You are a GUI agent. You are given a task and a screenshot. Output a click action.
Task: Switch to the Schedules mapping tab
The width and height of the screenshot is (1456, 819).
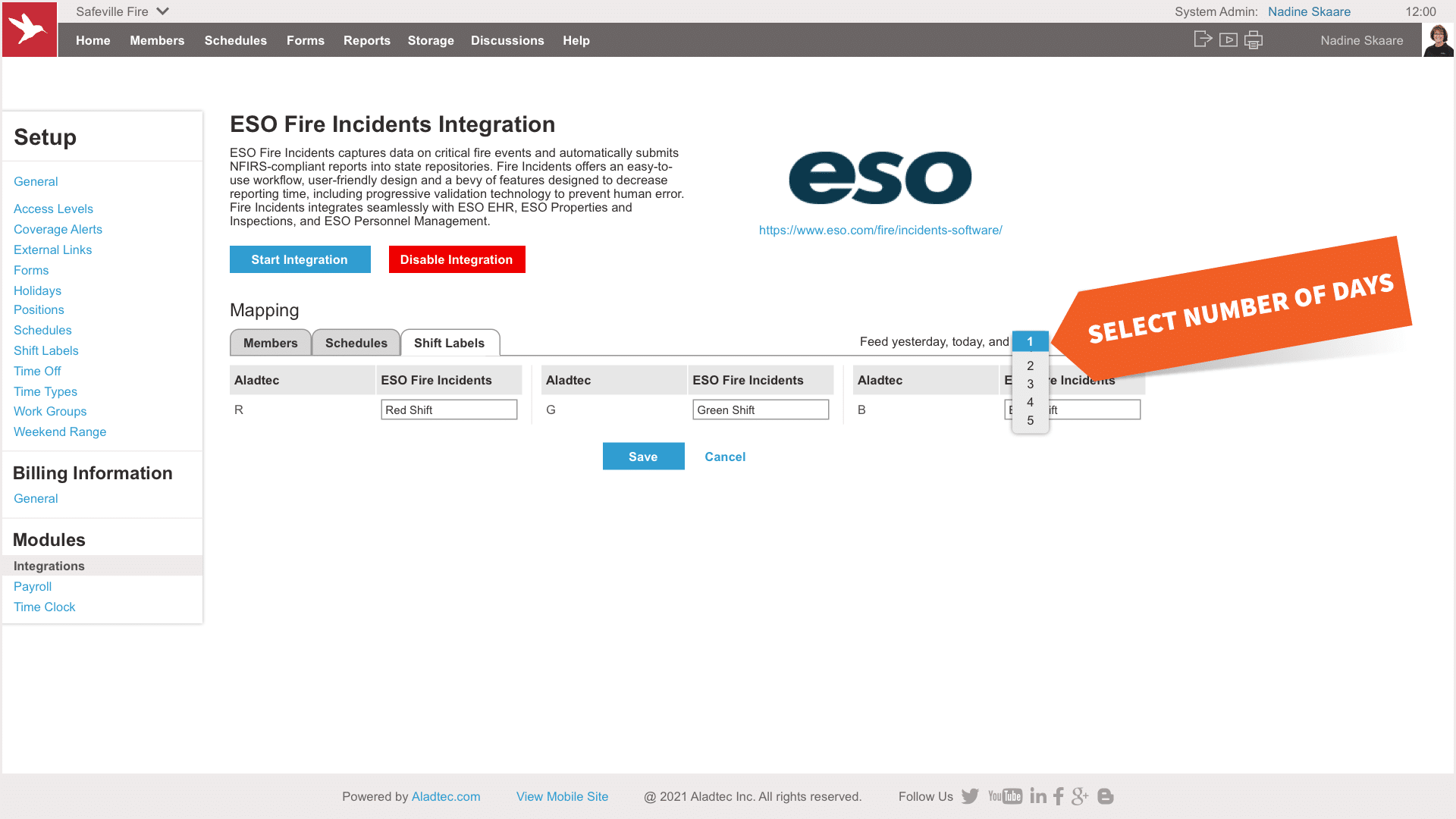356,343
